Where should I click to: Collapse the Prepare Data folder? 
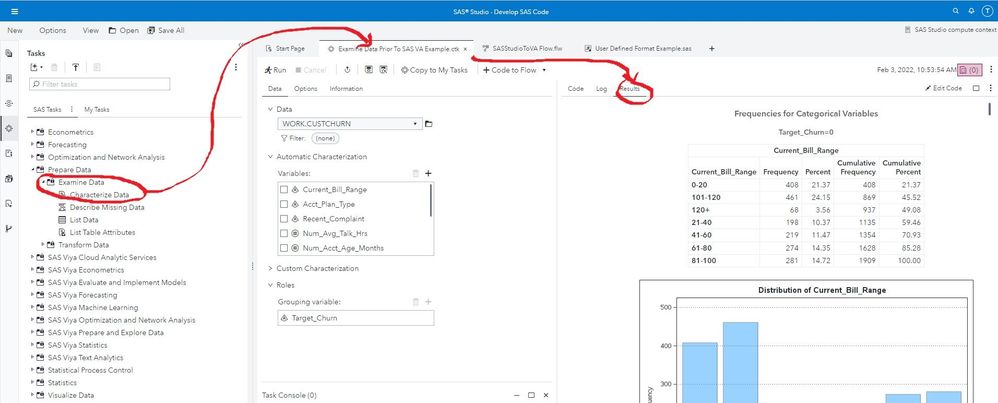(x=32, y=170)
